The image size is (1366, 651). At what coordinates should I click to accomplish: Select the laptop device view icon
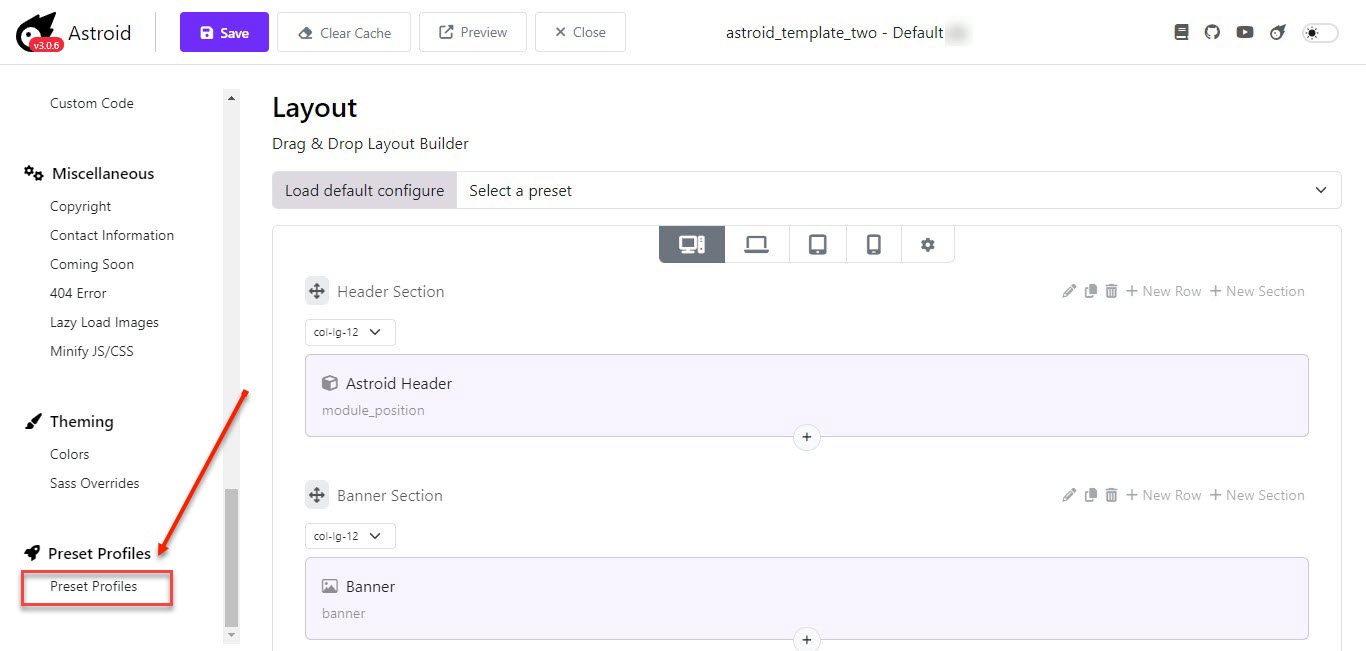tap(756, 244)
